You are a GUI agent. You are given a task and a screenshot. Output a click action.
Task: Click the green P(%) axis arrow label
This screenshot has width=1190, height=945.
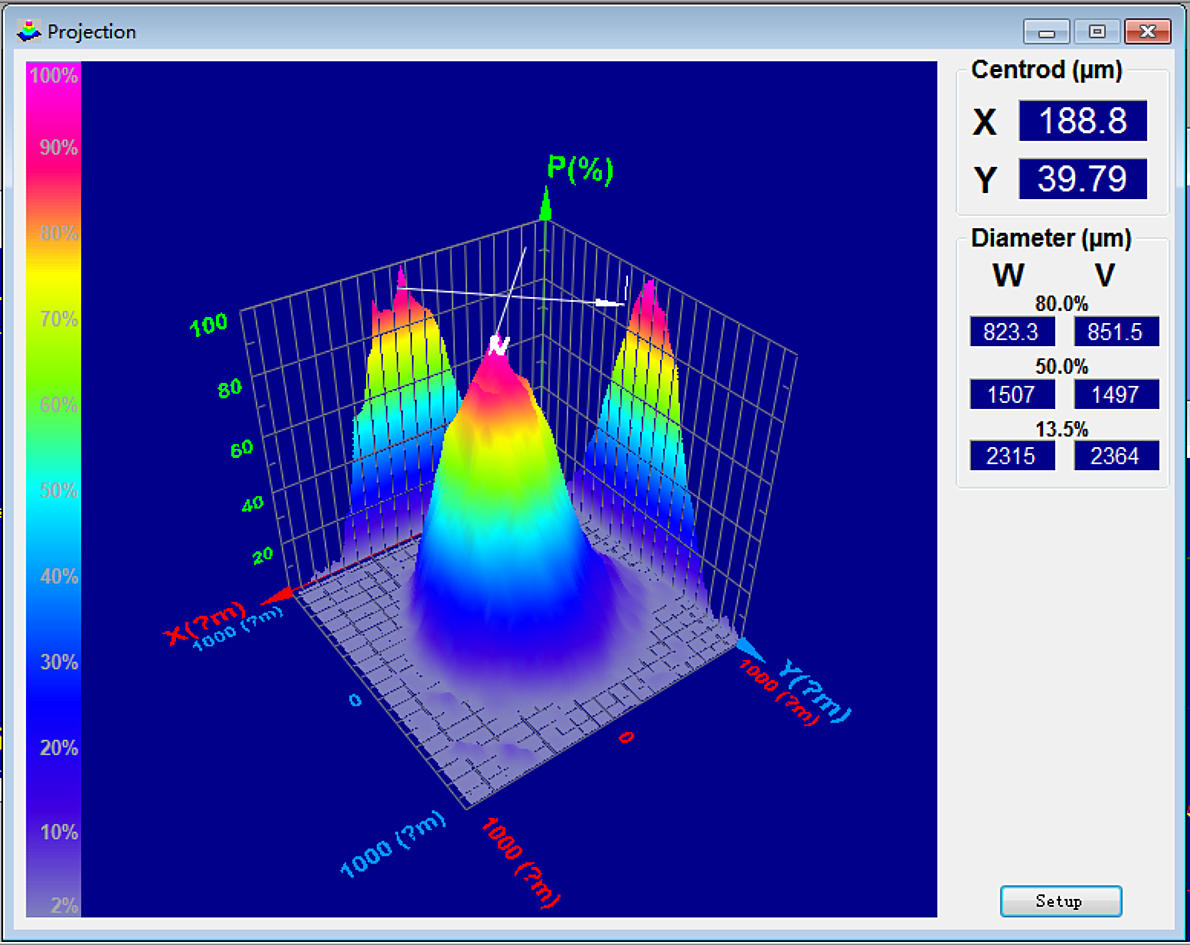[x=578, y=169]
